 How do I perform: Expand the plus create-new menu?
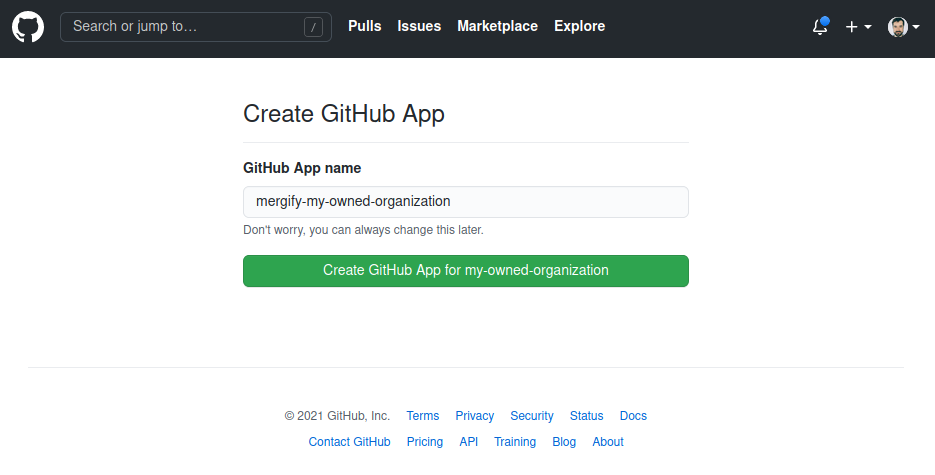[x=858, y=27]
